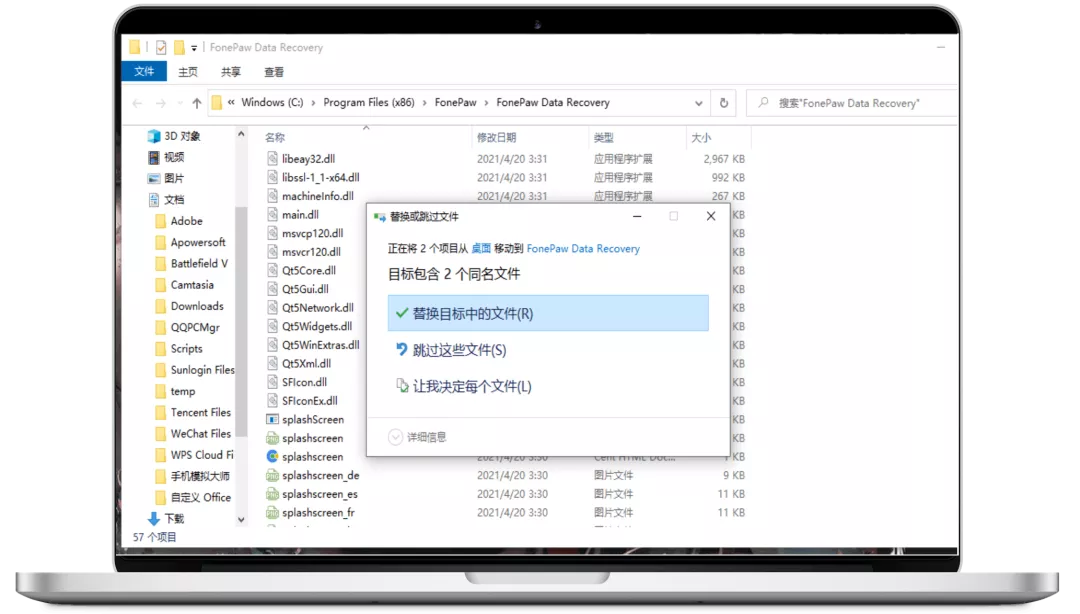Screen dimensions: 1080x614
Task: Click the splashscreen HTML document browser icon
Action: [272, 456]
